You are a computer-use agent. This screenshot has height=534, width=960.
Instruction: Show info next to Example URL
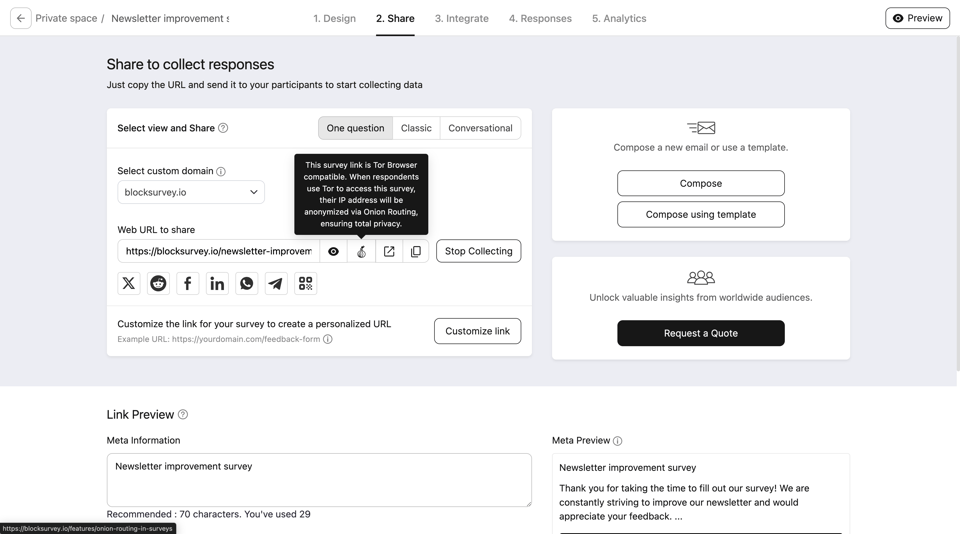328,339
